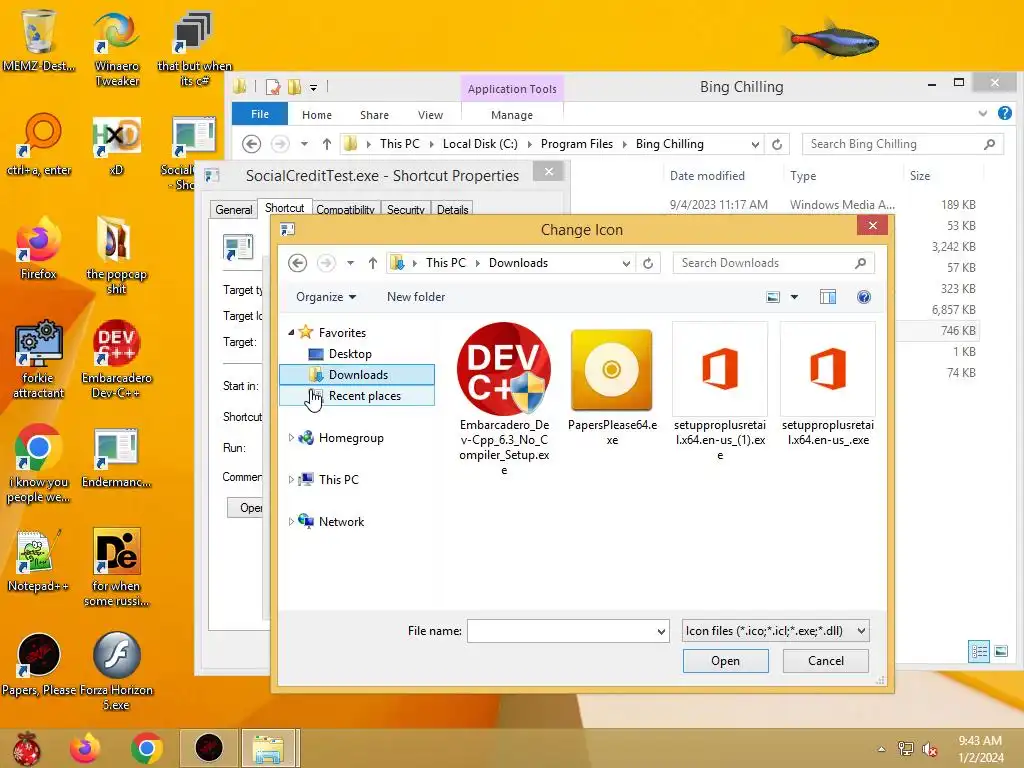Screen dimensions: 1024x768
Task: Change the view icon in Change Icon dialog
Action: 773,297
